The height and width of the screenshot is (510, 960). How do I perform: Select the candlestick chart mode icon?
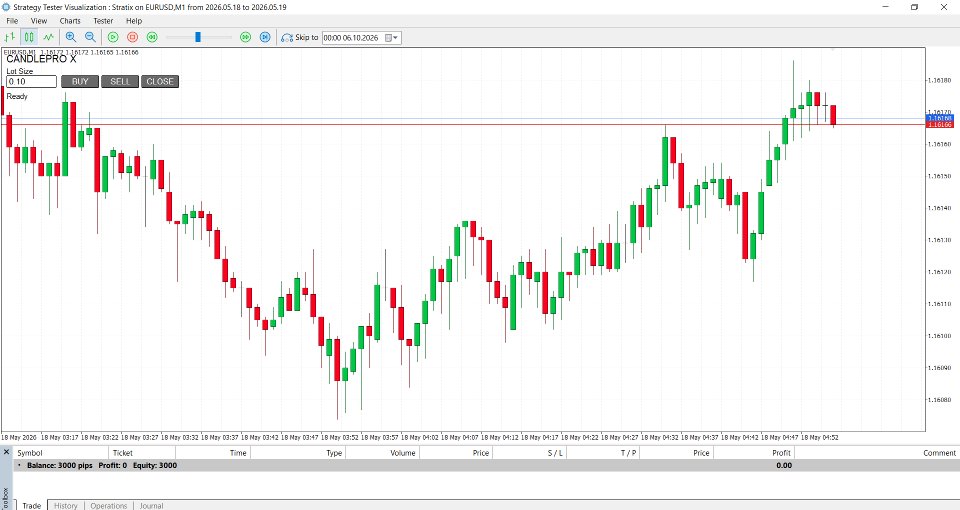(x=29, y=37)
